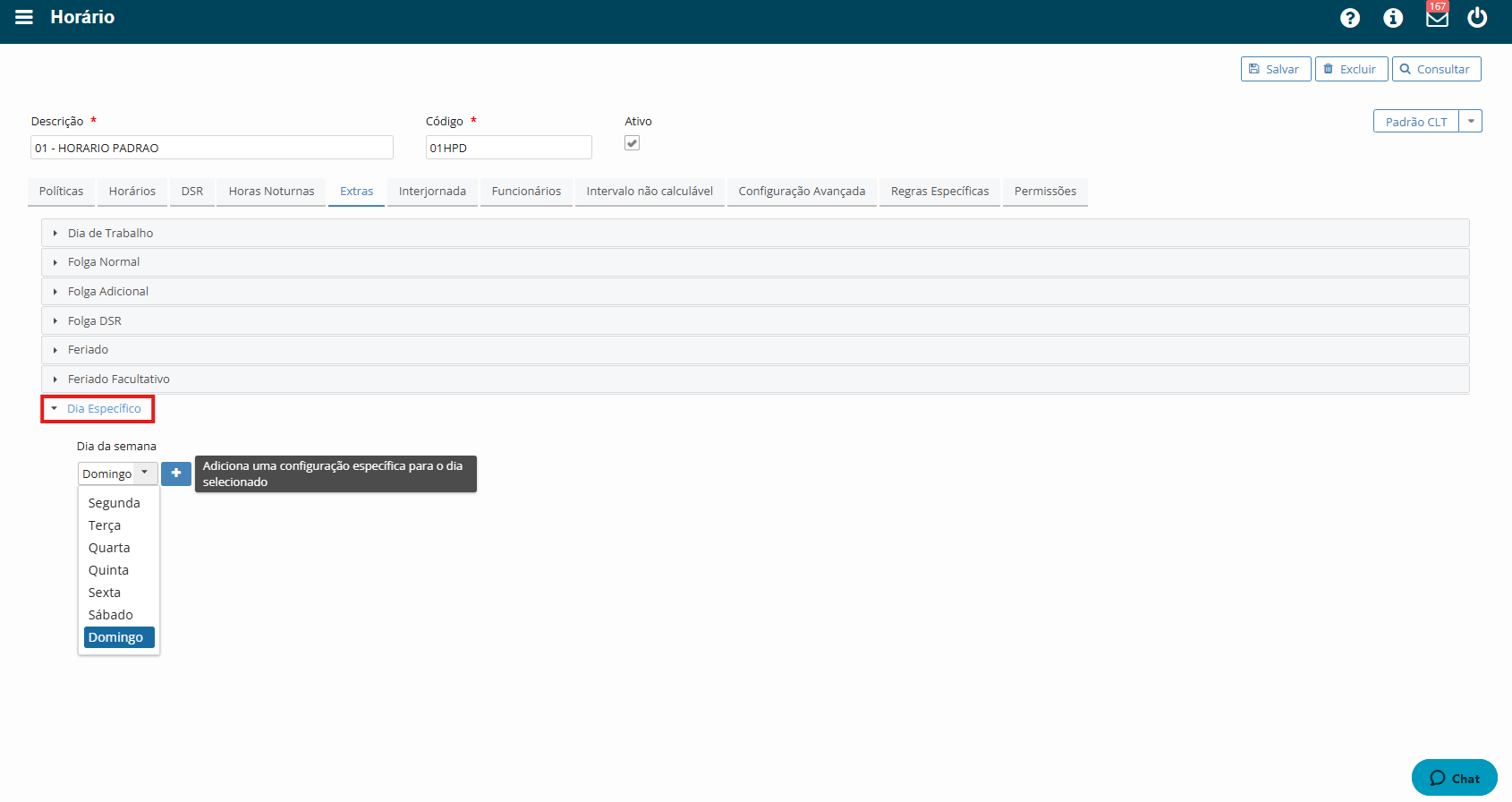
Task: Switch to the Políticas tab
Action: click(61, 192)
